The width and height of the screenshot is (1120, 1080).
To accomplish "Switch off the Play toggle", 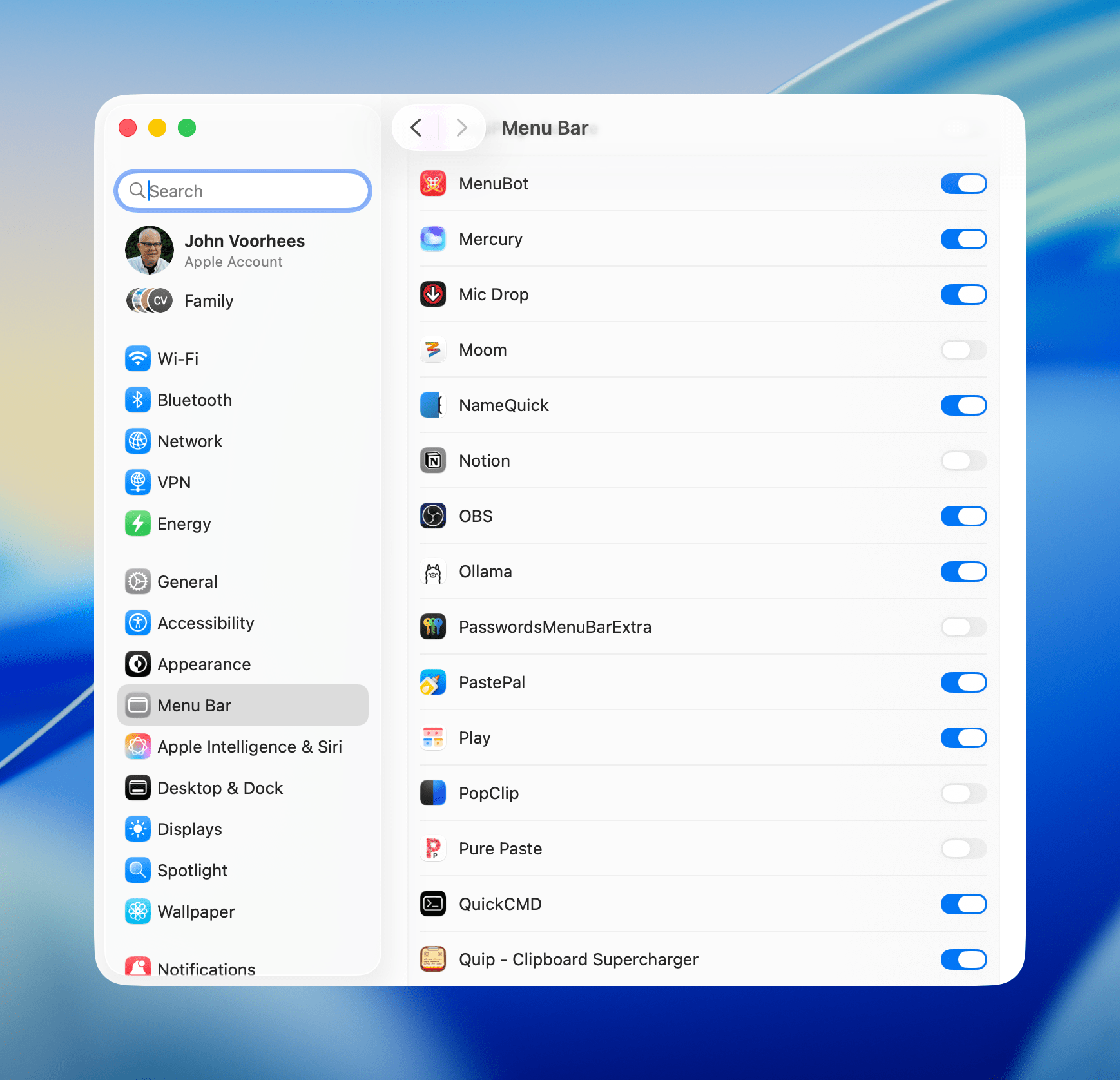I will pos(964,738).
